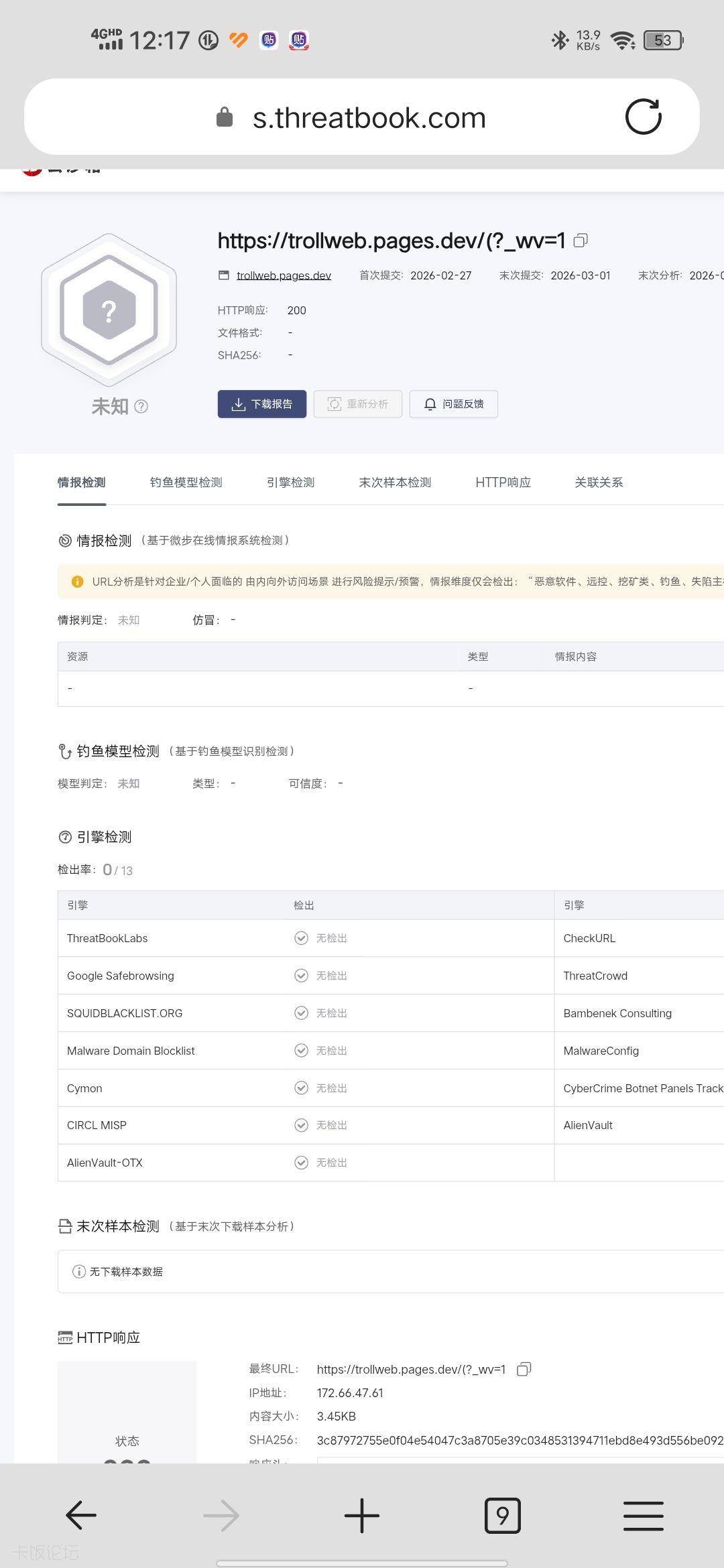
Task: Select the 末次样本检测 tab
Action: pos(395,482)
